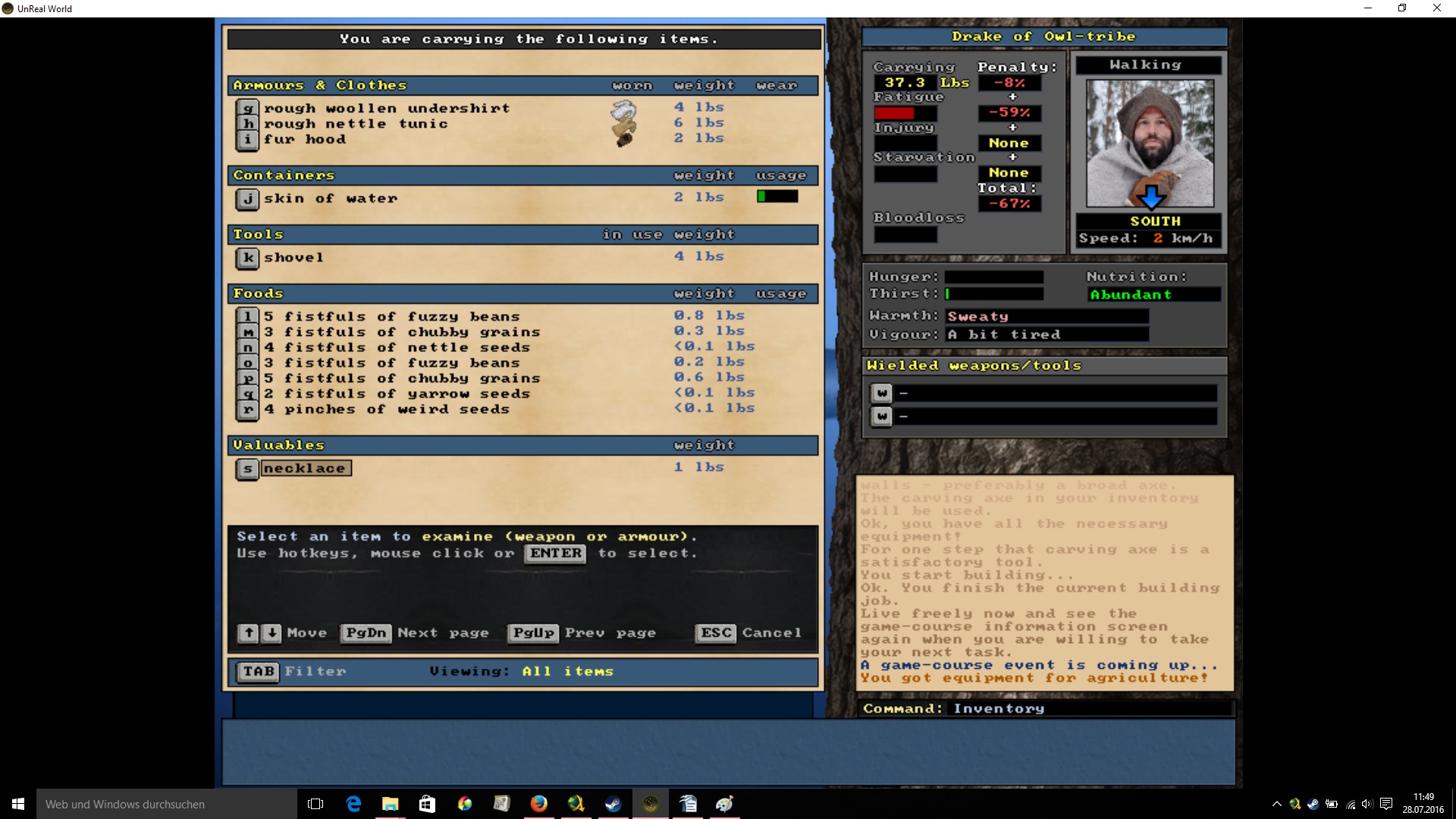Open Firefox from the taskbar
1456x819 pixels.
pos(538,804)
